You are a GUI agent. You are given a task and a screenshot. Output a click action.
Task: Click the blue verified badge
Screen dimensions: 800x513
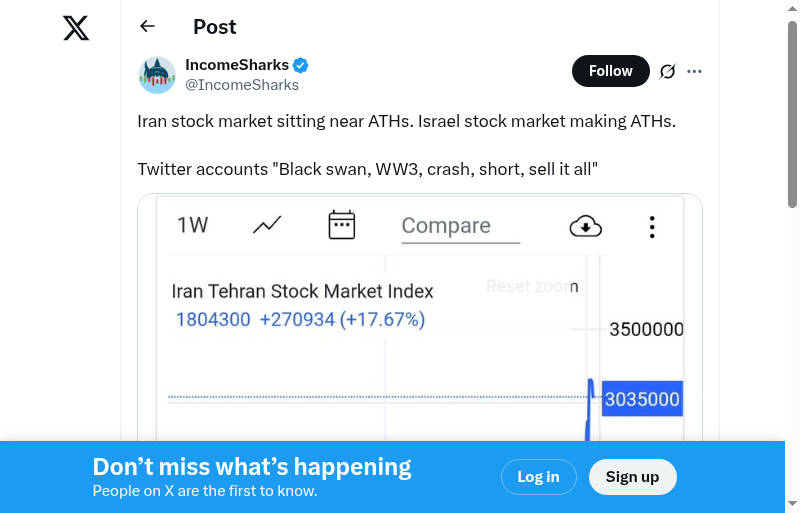pyautogui.click(x=300, y=65)
